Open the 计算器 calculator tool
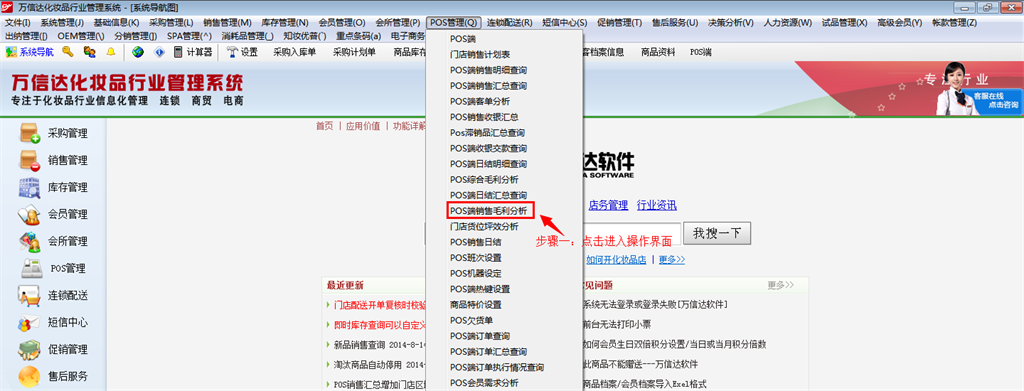 [x=191, y=52]
